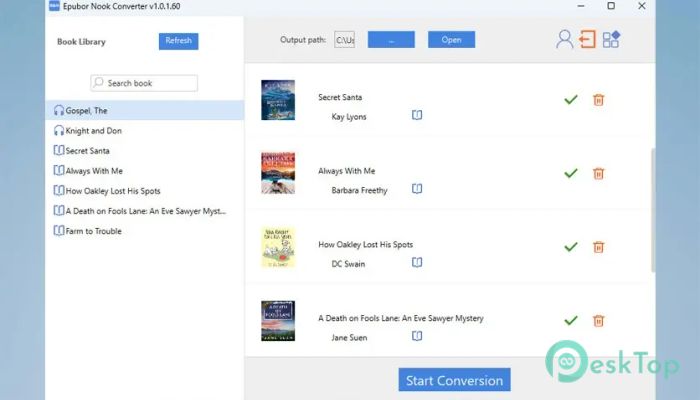This screenshot has width=700, height=400.
Task: Click the Epubor app icon in title bar
Action: (x=54, y=6)
